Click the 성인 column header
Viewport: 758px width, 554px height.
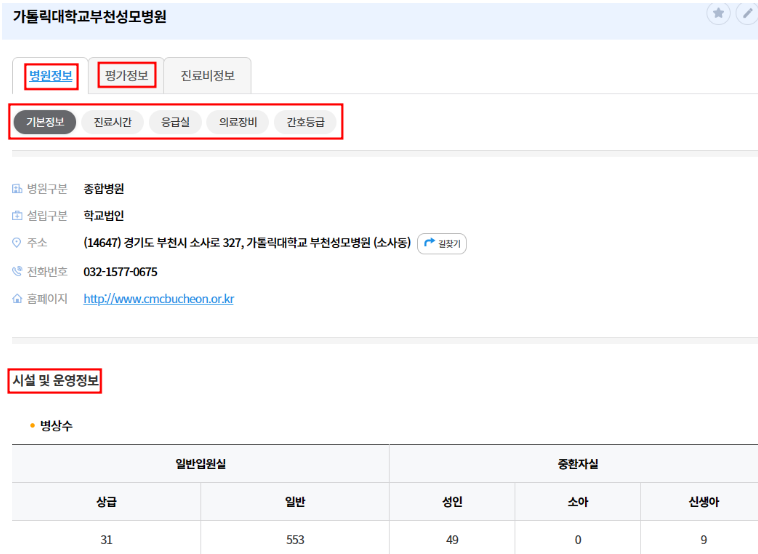pyautogui.click(x=452, y=501)
